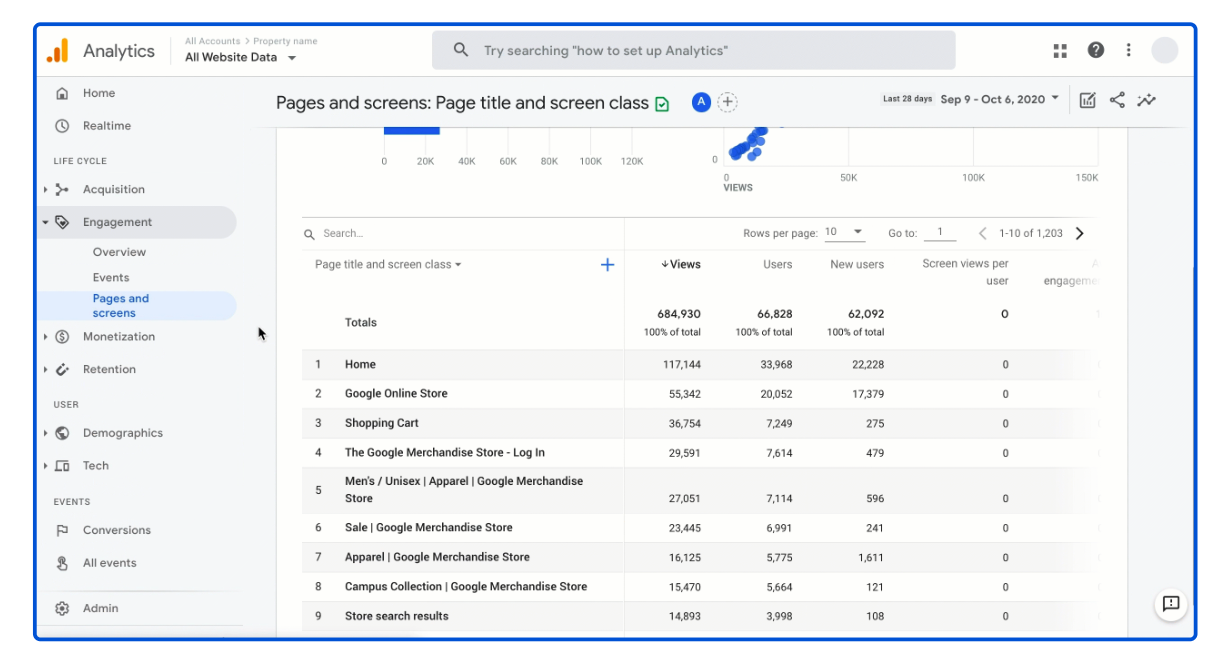Select Campus Collection | Google Merchandise Store row
The width and height of the screenshot is (1218, 657).
(x=700, y=587)
